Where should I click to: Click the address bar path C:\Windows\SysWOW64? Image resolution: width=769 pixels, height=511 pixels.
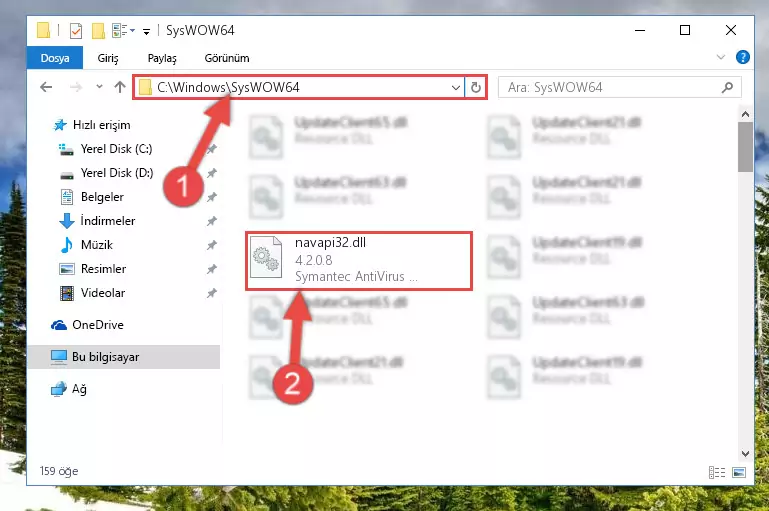228,87
